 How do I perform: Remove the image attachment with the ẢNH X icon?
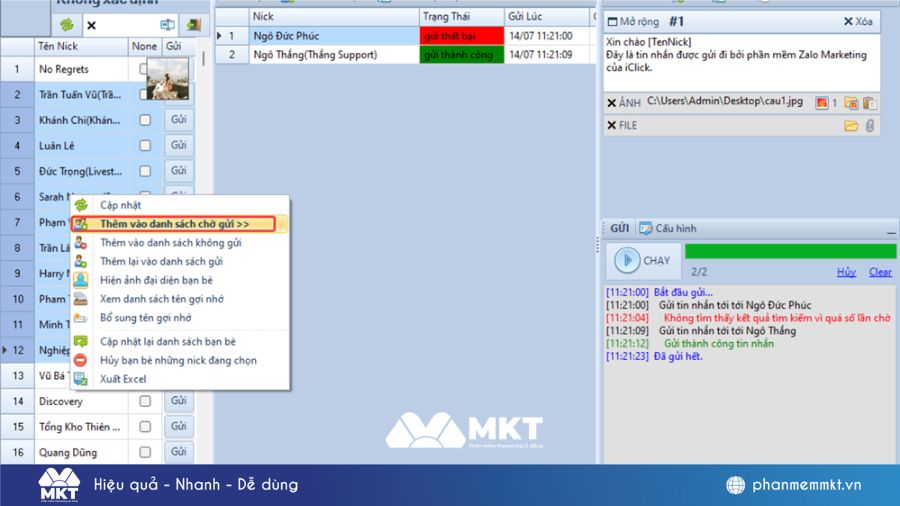click(x=612, y=103)
